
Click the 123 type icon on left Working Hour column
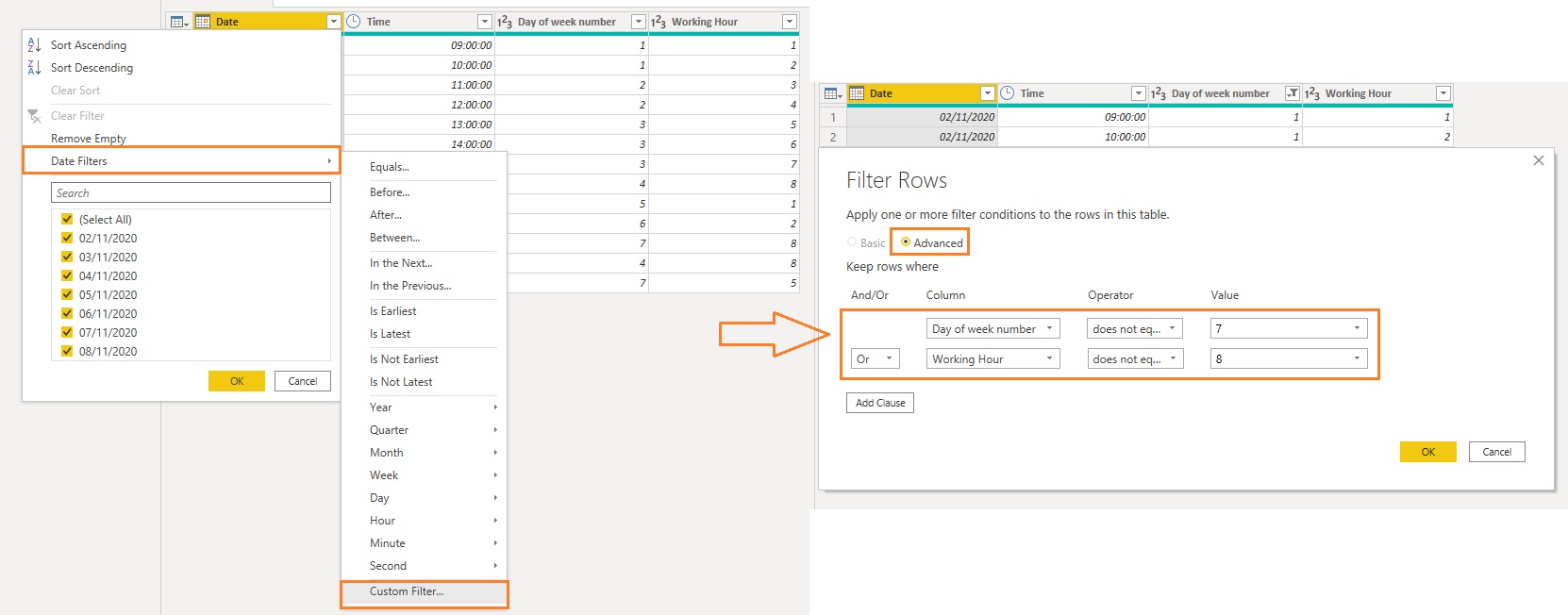click(x=659, y=22)
